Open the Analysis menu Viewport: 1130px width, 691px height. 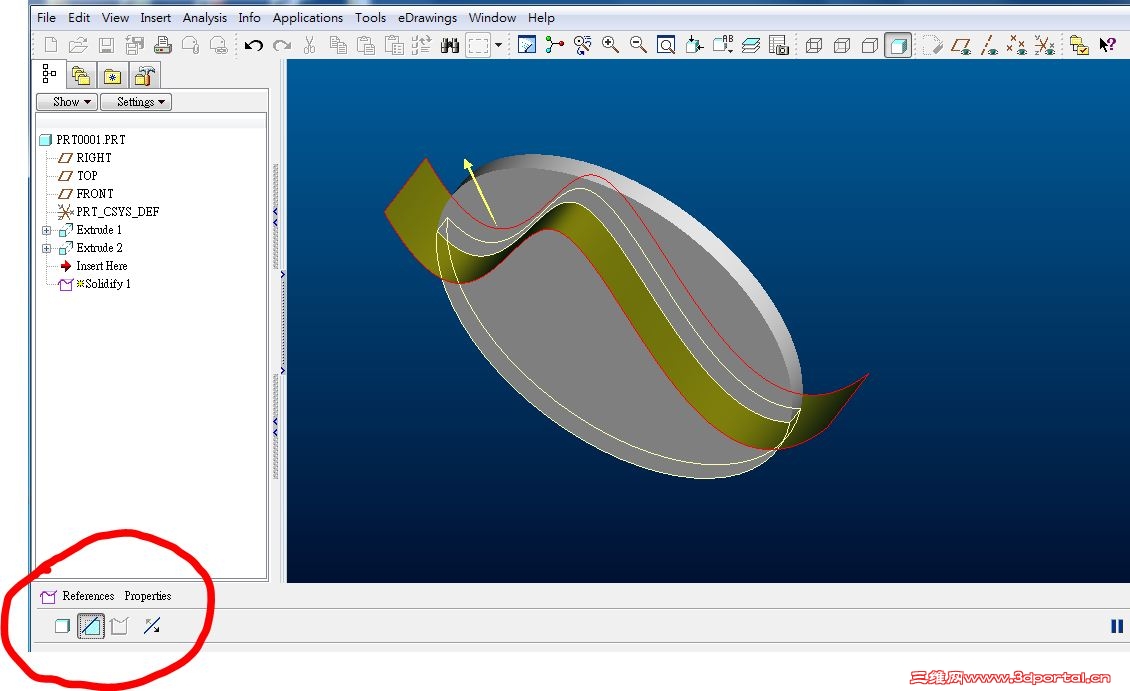(205, 17)
